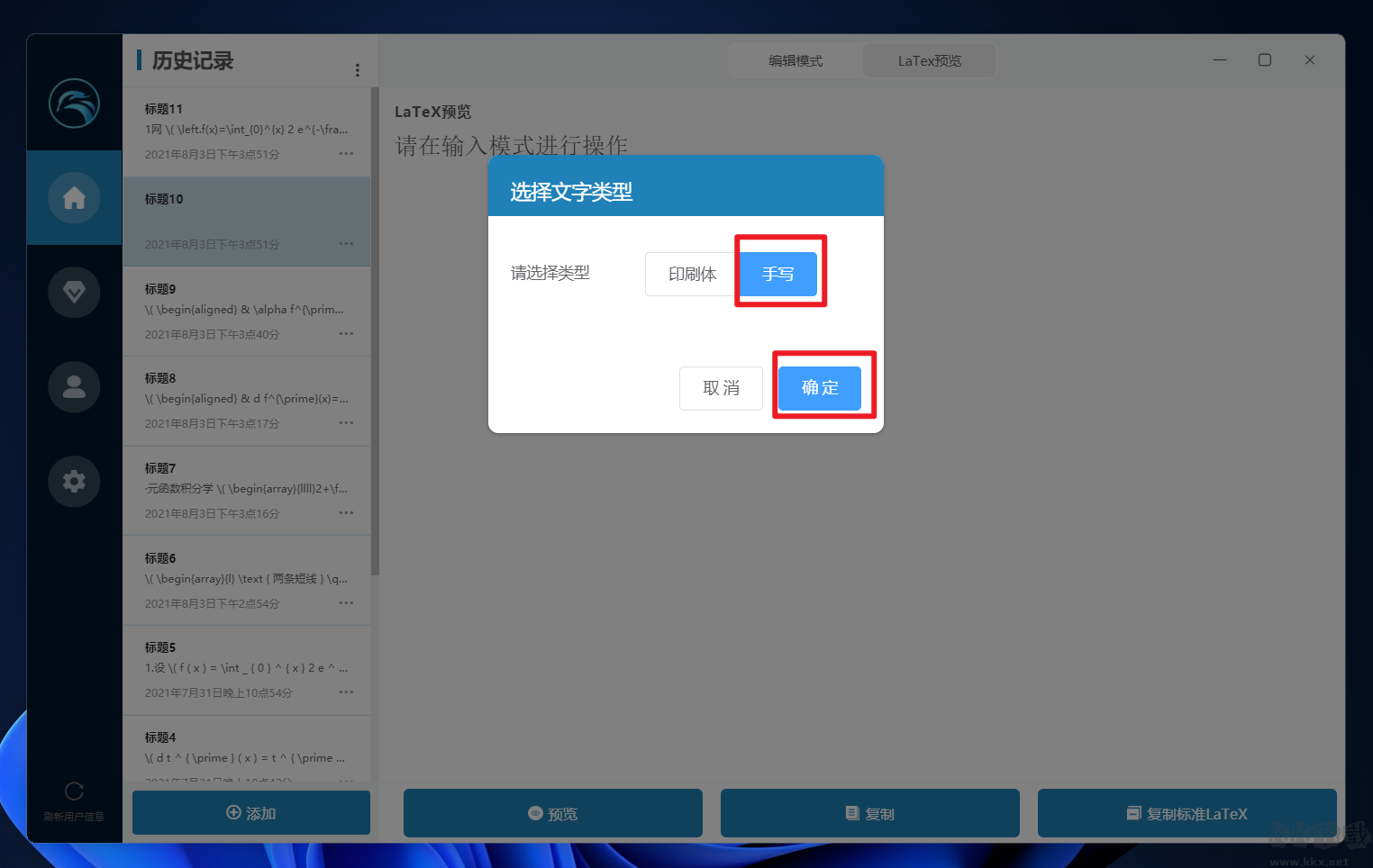Confirm the selection with 确定

(x=820, y=388)
